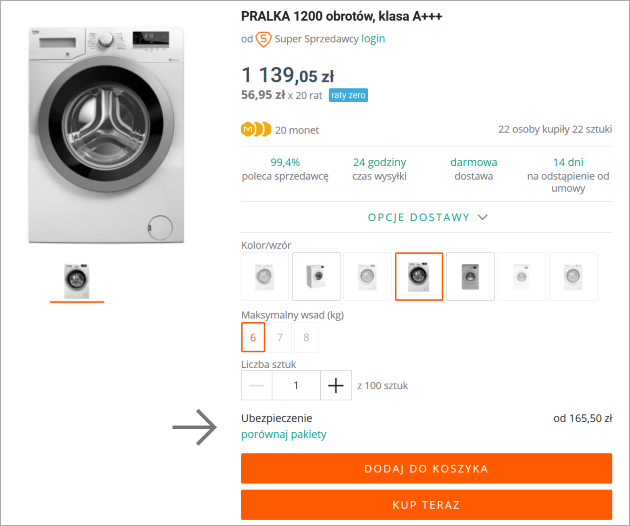The height and width of the screenshot is (526, 630).
Task: Click the minus icon to decrease quantity
Action: [x=257, y=385]
